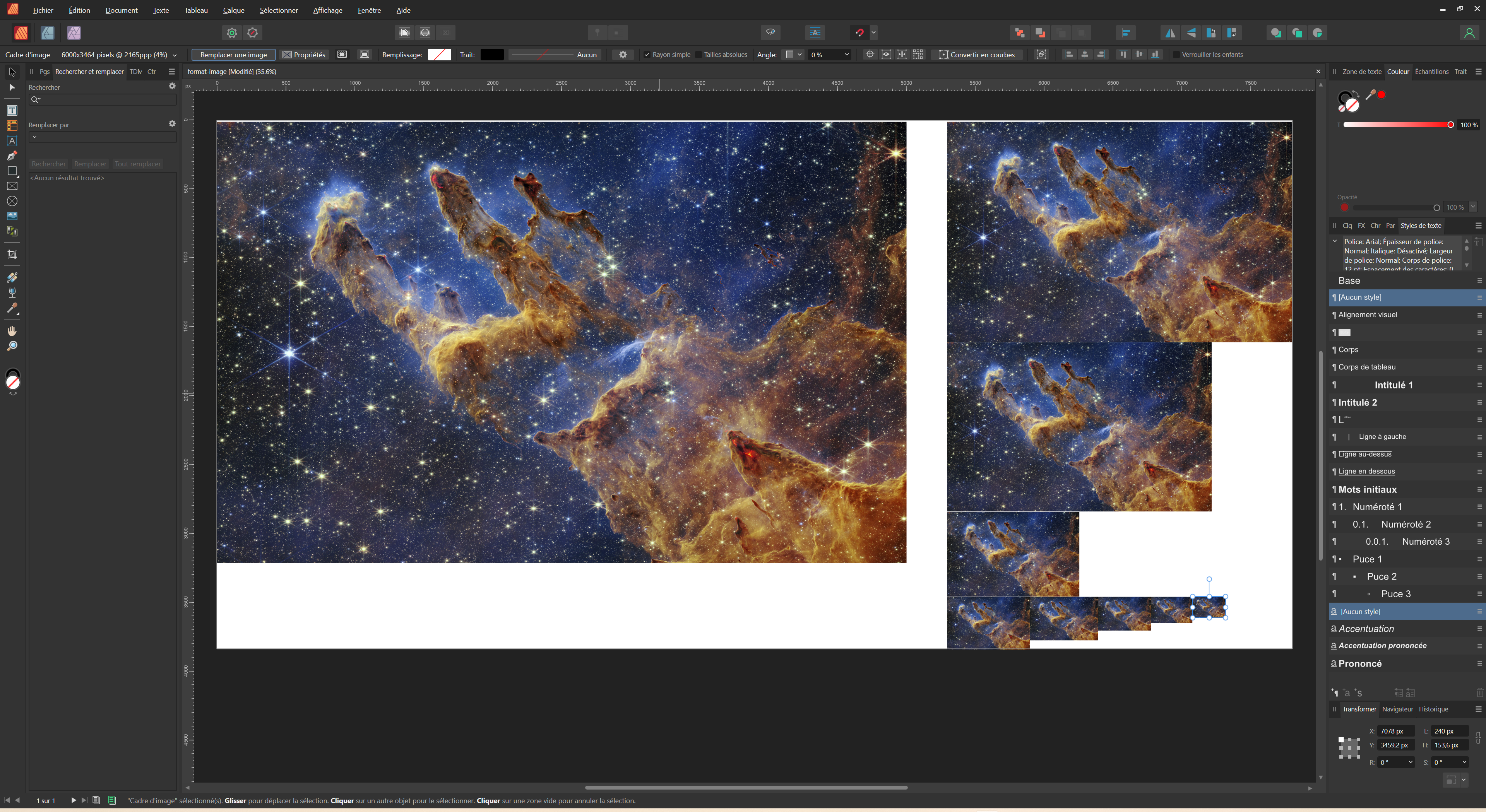Select the Crop tool
This screenshot has height=812, width=1486.
pyautogui.click(x=12, y=255)
